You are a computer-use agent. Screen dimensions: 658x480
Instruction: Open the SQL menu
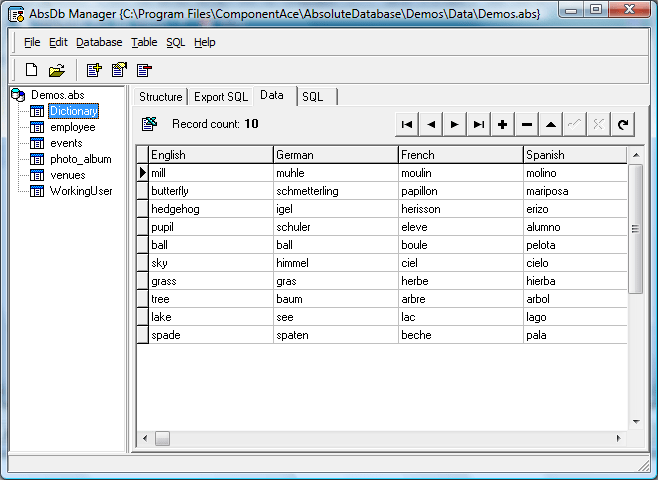tap(175, 42)
